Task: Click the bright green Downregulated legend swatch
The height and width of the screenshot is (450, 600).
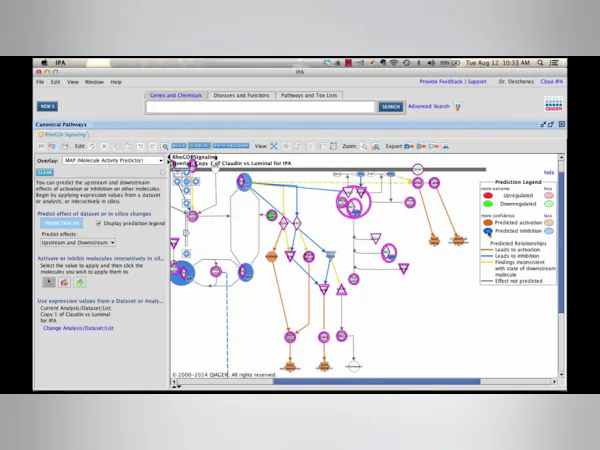Action: tap(488, 204)
